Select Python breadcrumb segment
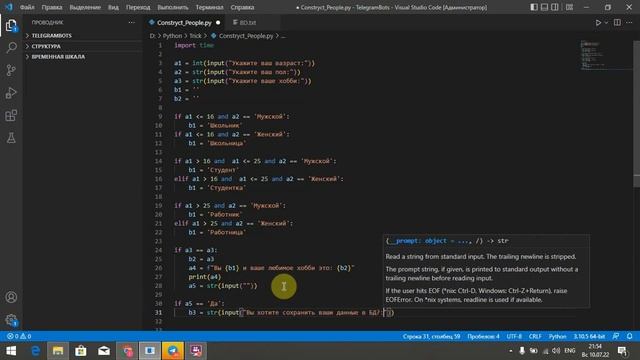 (172, 36)
